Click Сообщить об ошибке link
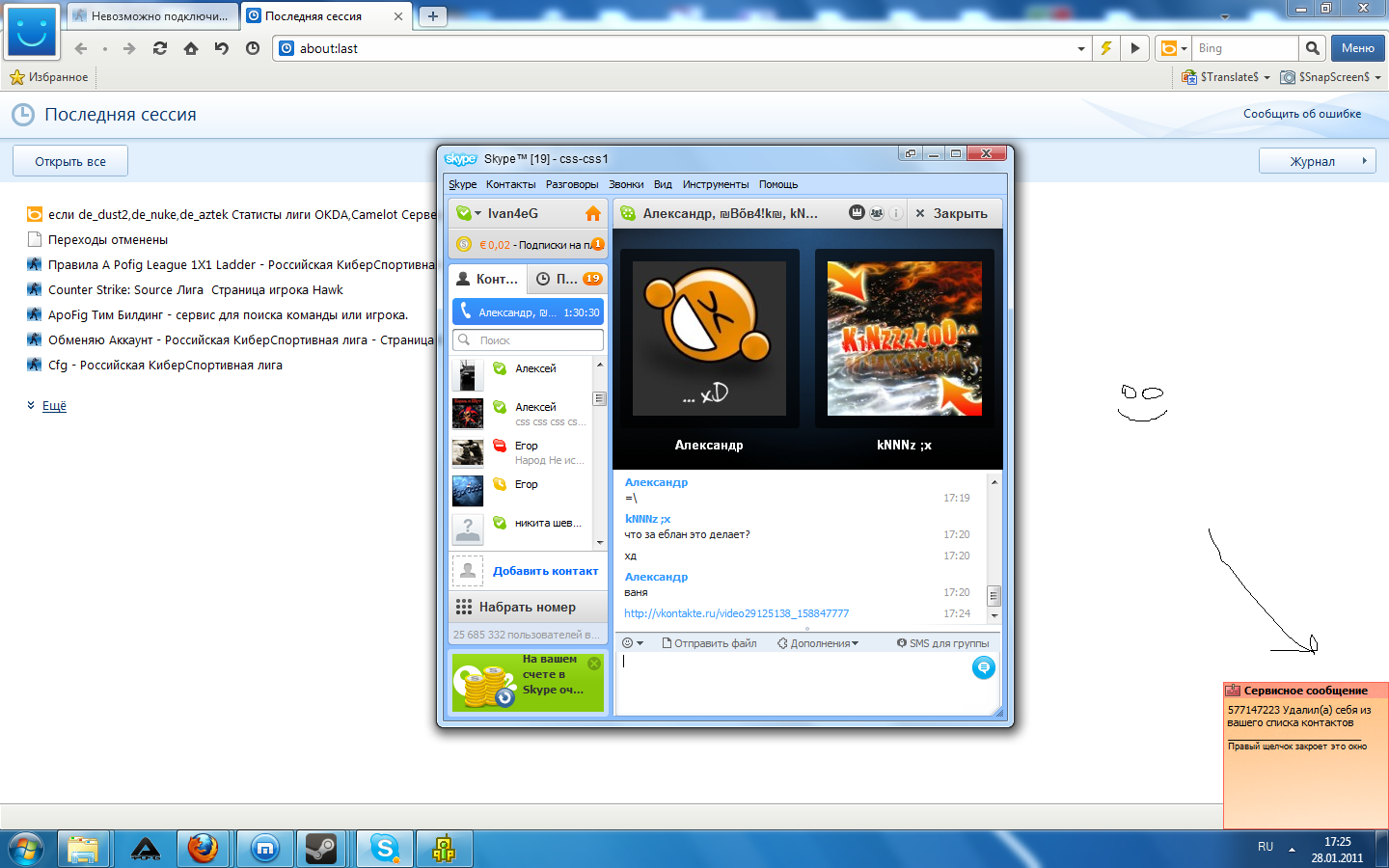Screen dimensions: 1389x868 click(x=1302, y=114)
